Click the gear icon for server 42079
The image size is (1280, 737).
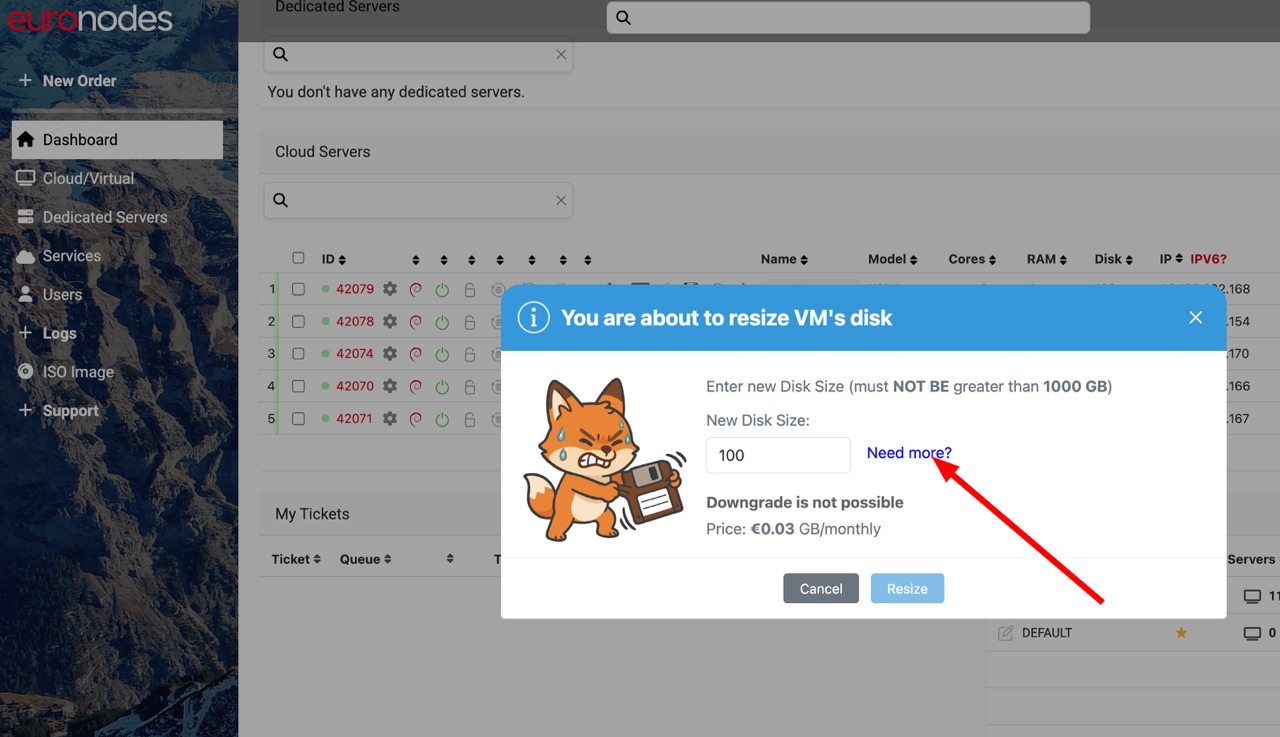(390, 289)
